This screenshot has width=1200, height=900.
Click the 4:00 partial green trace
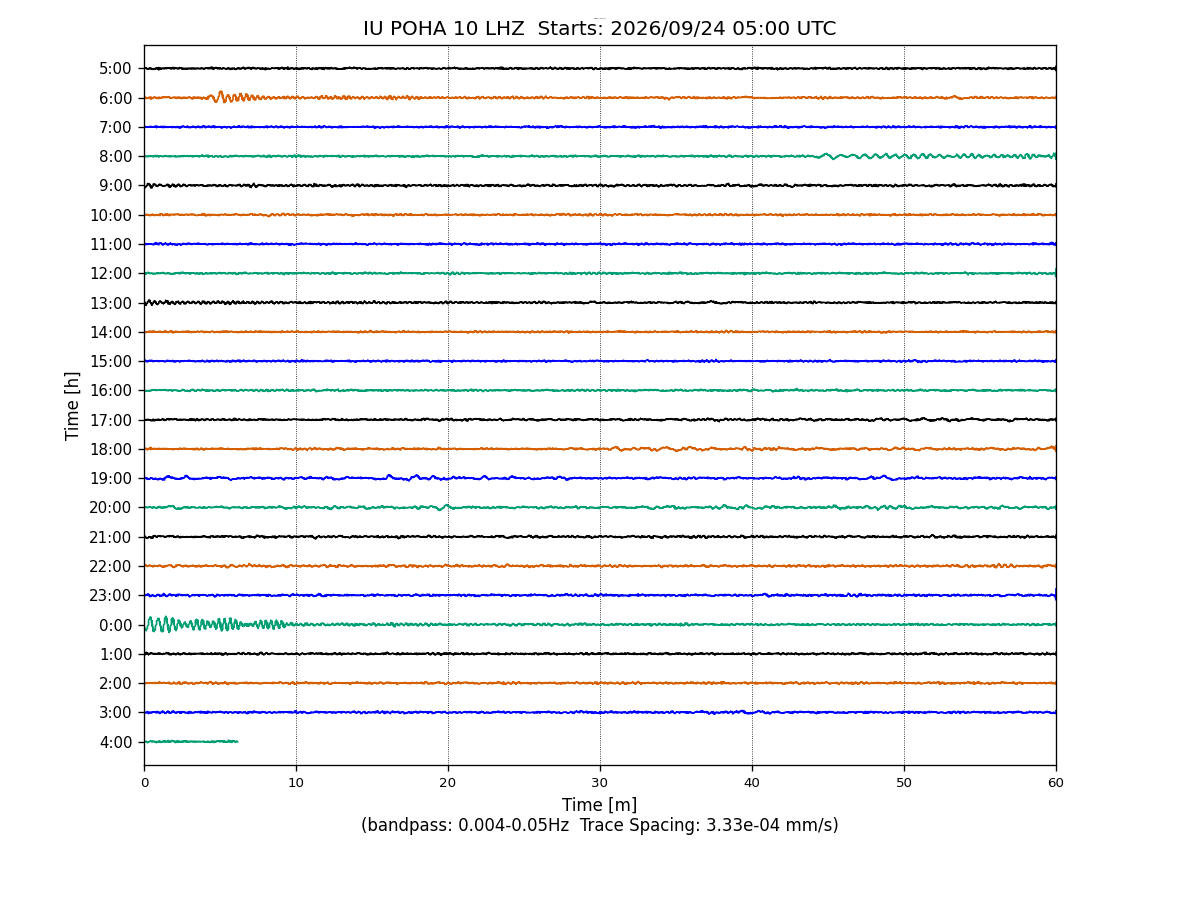(x=191, y=741)
